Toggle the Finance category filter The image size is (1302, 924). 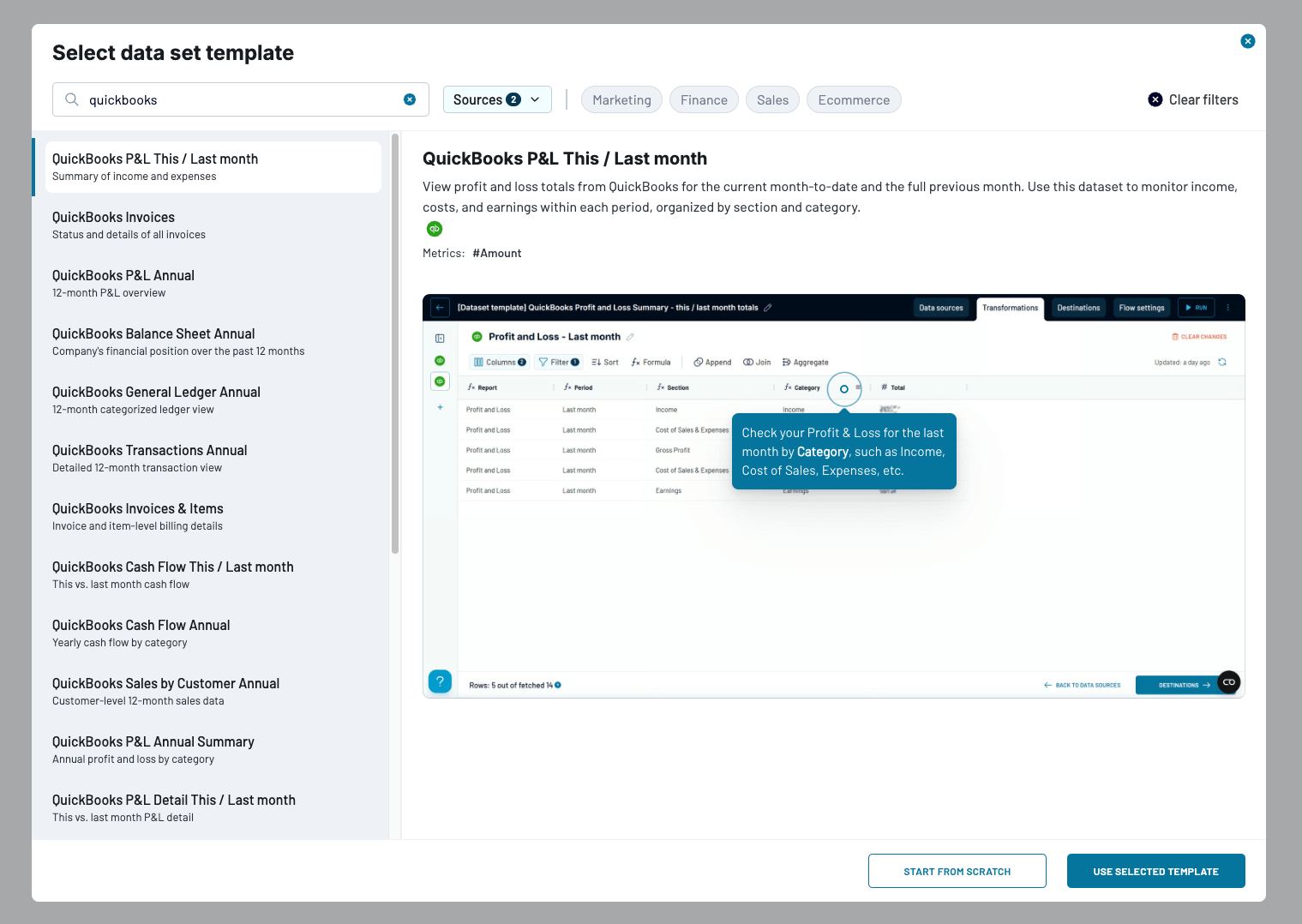coord(704,99)
